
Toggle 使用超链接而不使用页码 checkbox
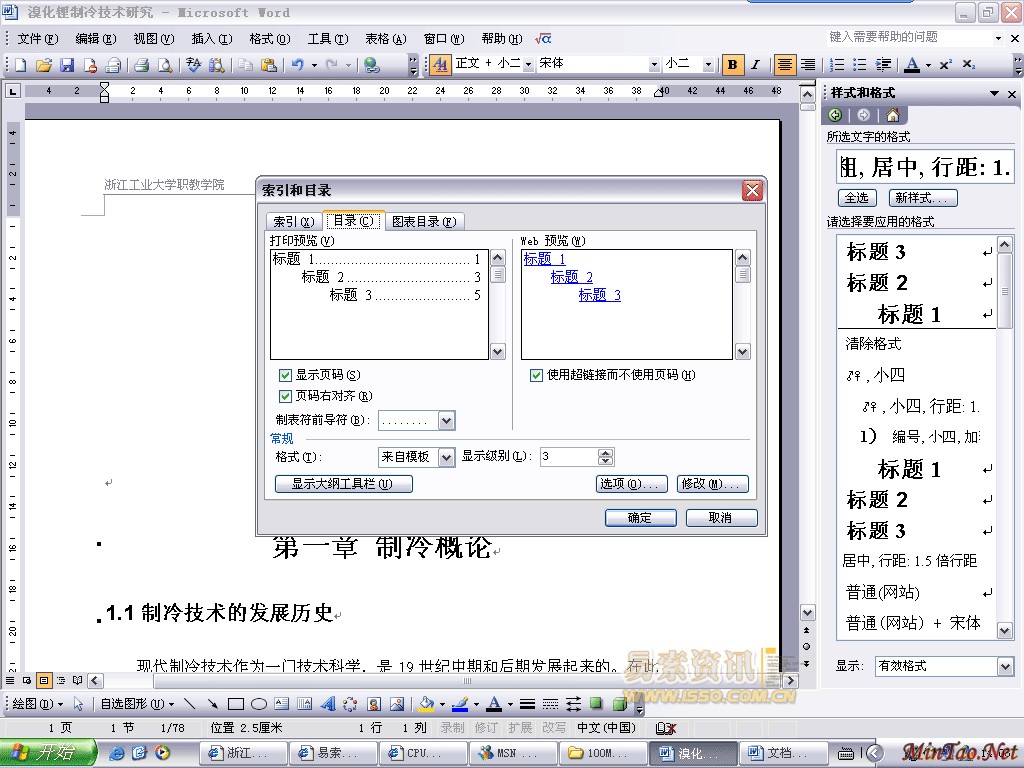pyautogui.click(x=537, y=375)
